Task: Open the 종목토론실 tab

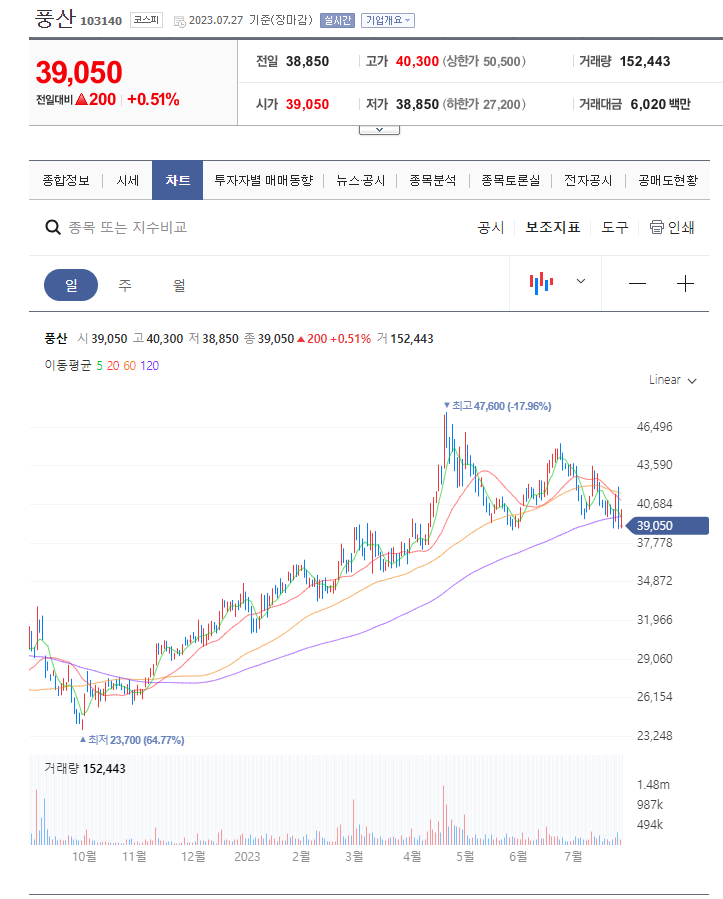Action: click(x=510, y=181)
